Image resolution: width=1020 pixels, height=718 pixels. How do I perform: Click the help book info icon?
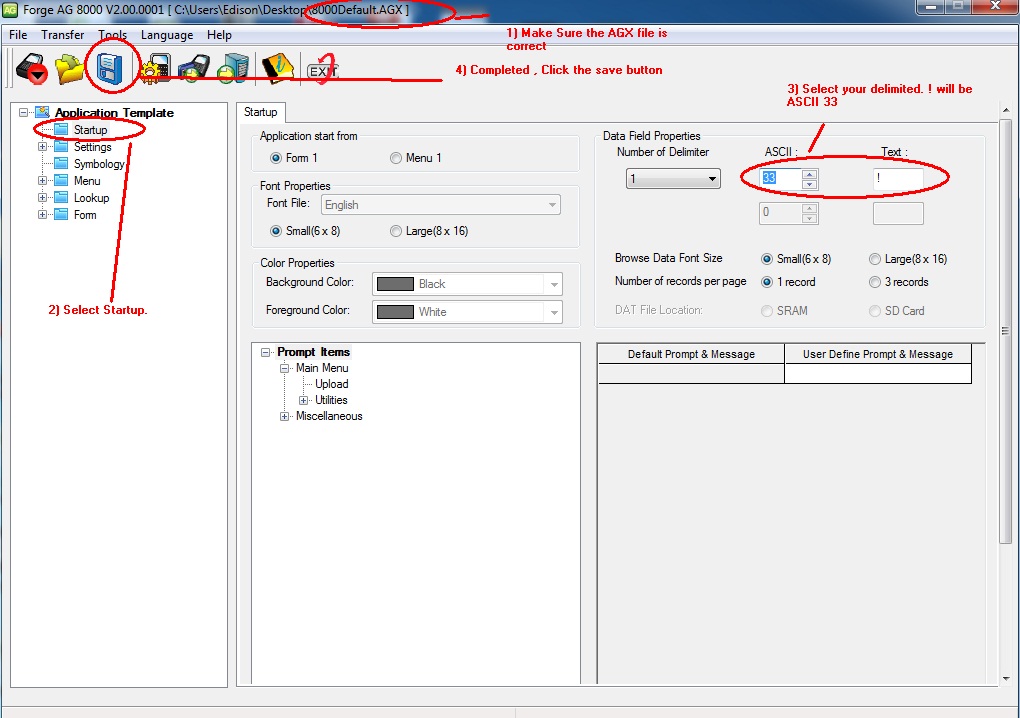tap(277, 69)
